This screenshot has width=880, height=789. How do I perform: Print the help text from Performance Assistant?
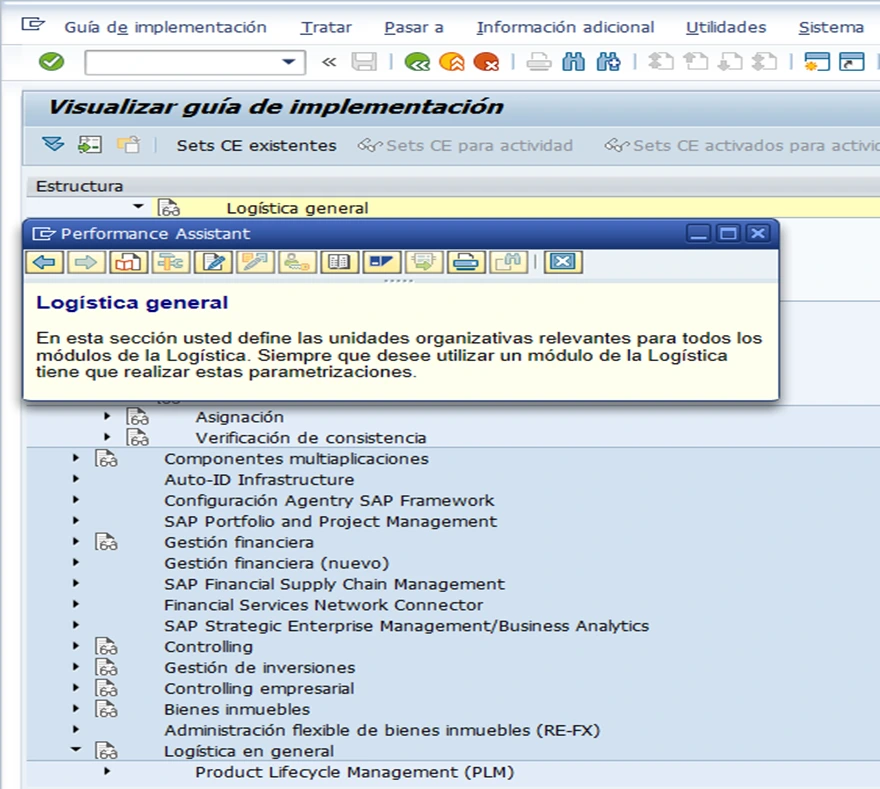coord(466,262)
